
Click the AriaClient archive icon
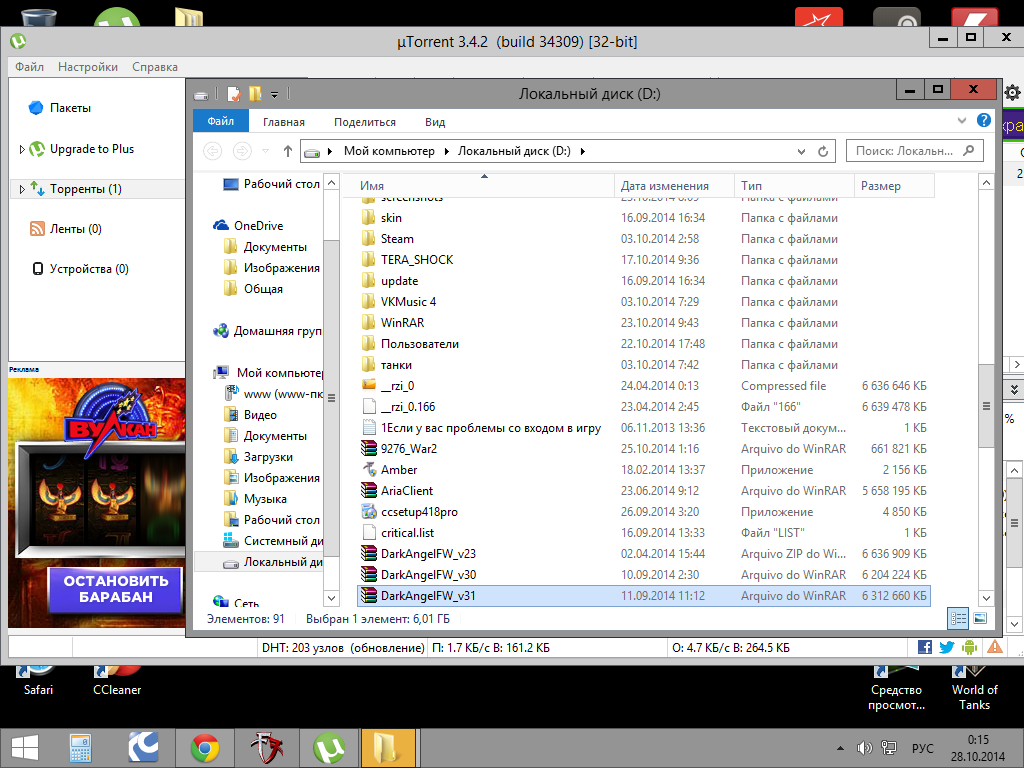point(369,490)
